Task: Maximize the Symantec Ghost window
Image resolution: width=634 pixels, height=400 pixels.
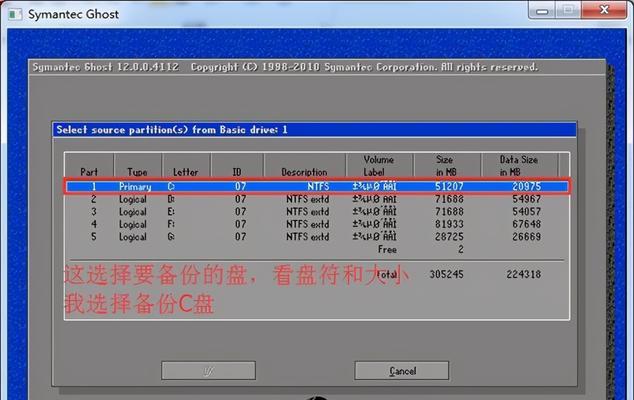Action: pos(568,11)
